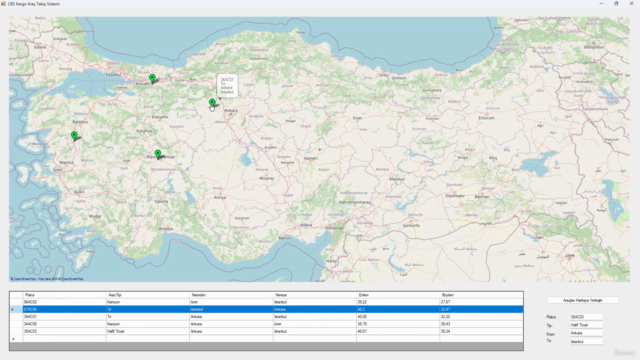Sort by the AracTipi column header
Screen dimensions: 640x360
pyautogui.click(x=148, y=295)
